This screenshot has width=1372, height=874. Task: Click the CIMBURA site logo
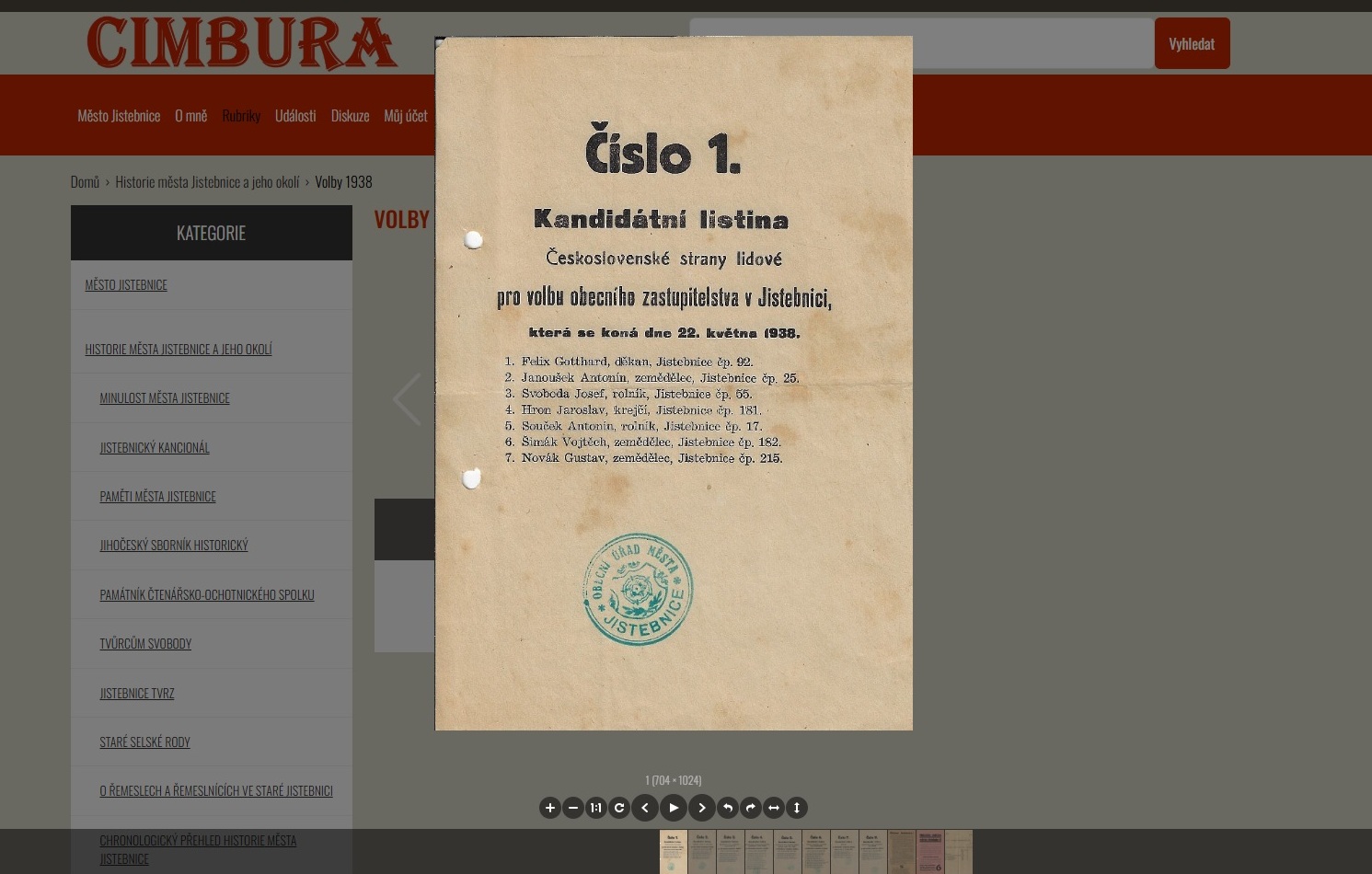pyautogui.click(x=242, y=43)
